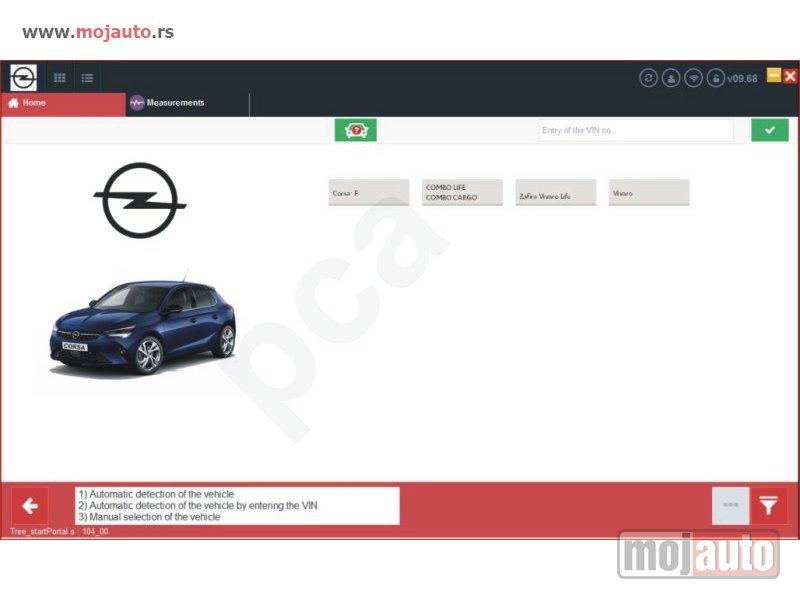Click the three dots more button
The image size is (800, 600).
click(731, 506)
